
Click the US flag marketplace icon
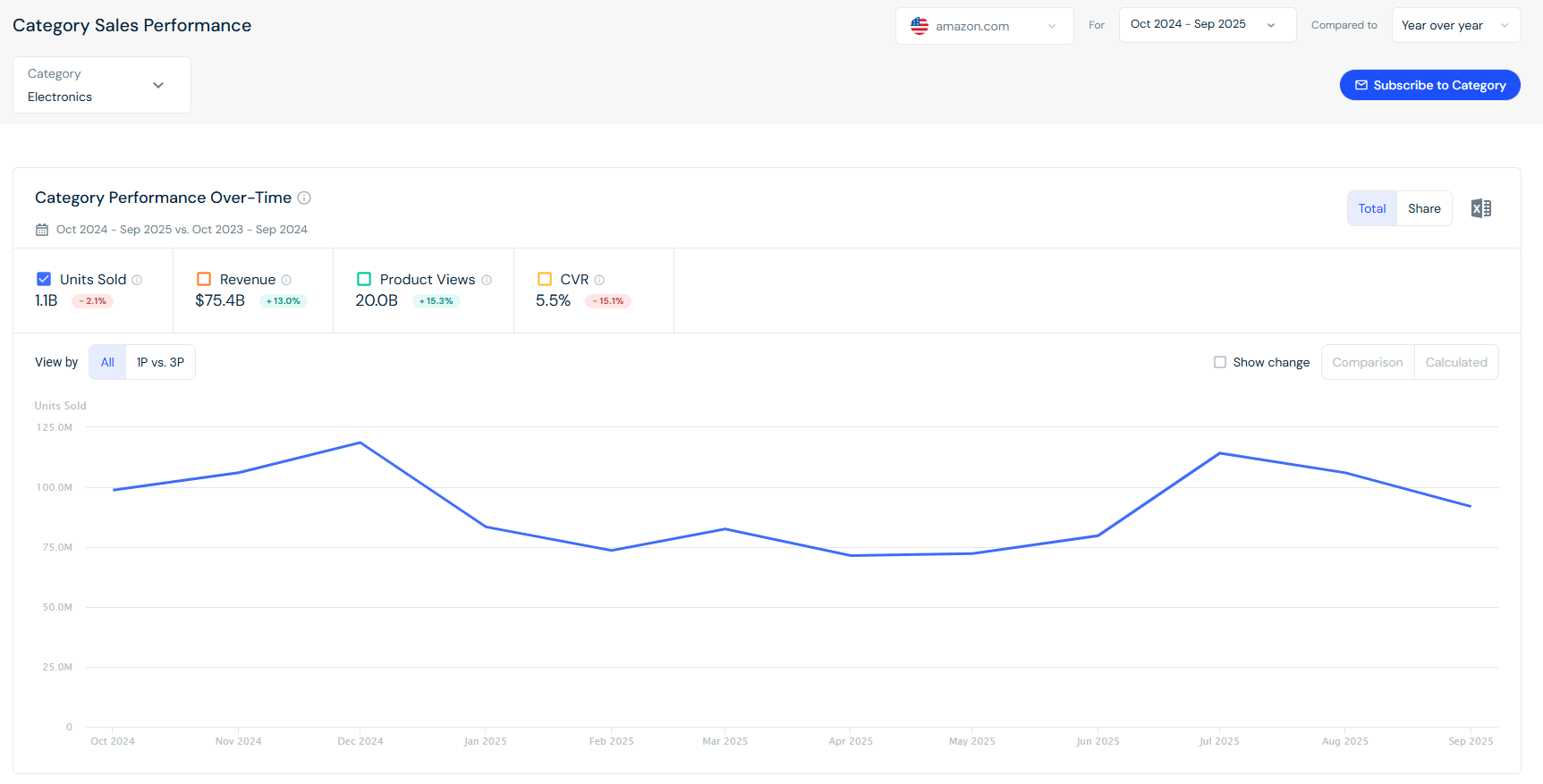pos(920,26)
